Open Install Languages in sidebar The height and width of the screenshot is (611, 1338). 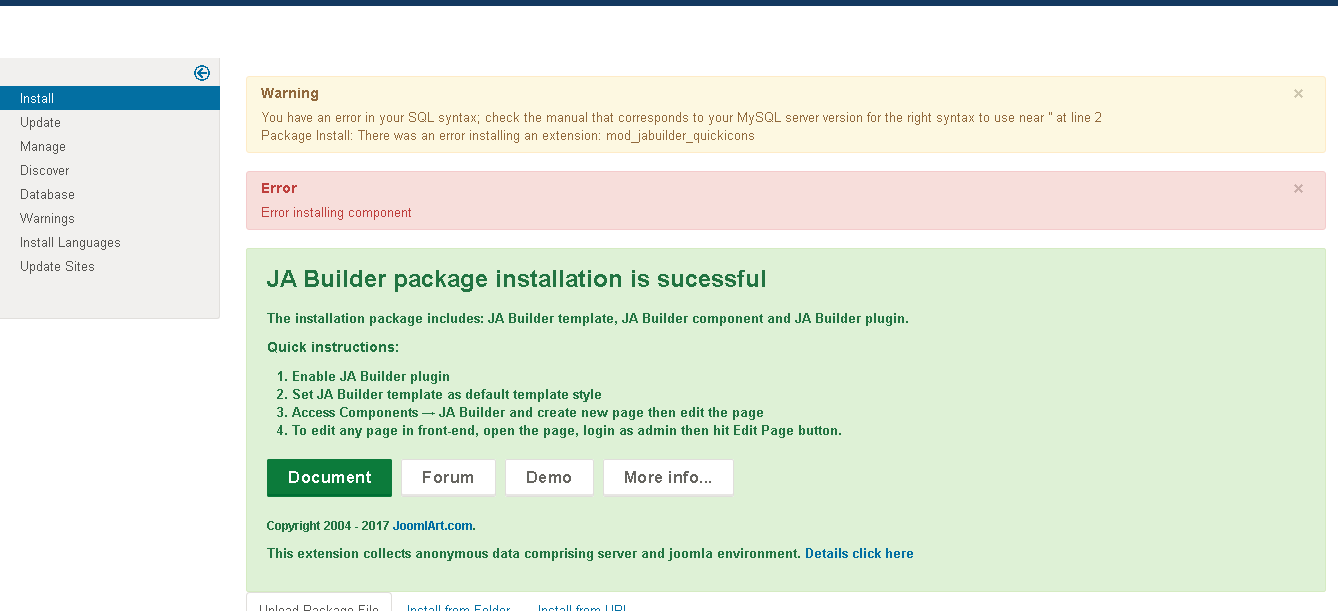[70, 243]
